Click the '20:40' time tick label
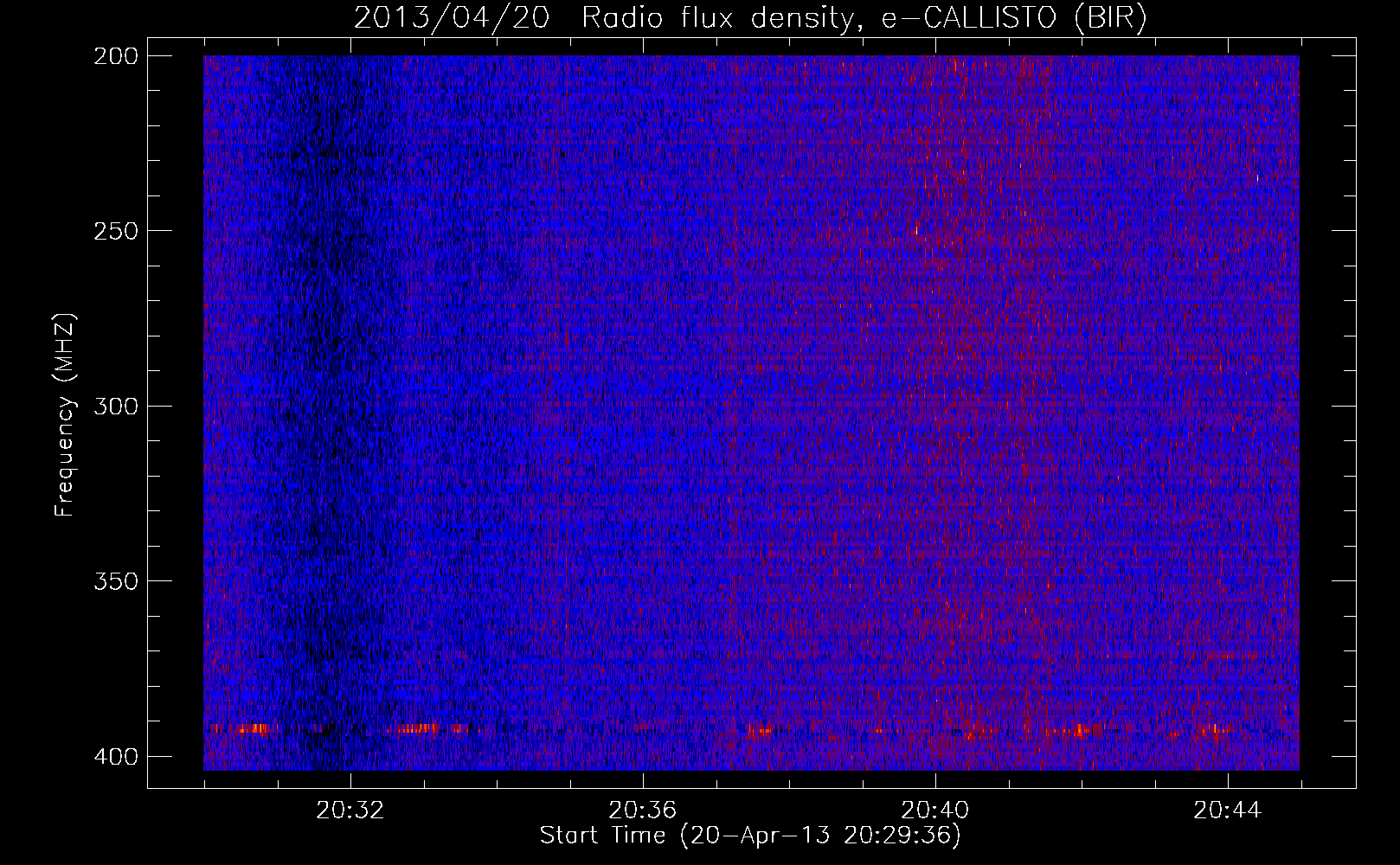The image size is (1400, 865). tap(934, 811)
